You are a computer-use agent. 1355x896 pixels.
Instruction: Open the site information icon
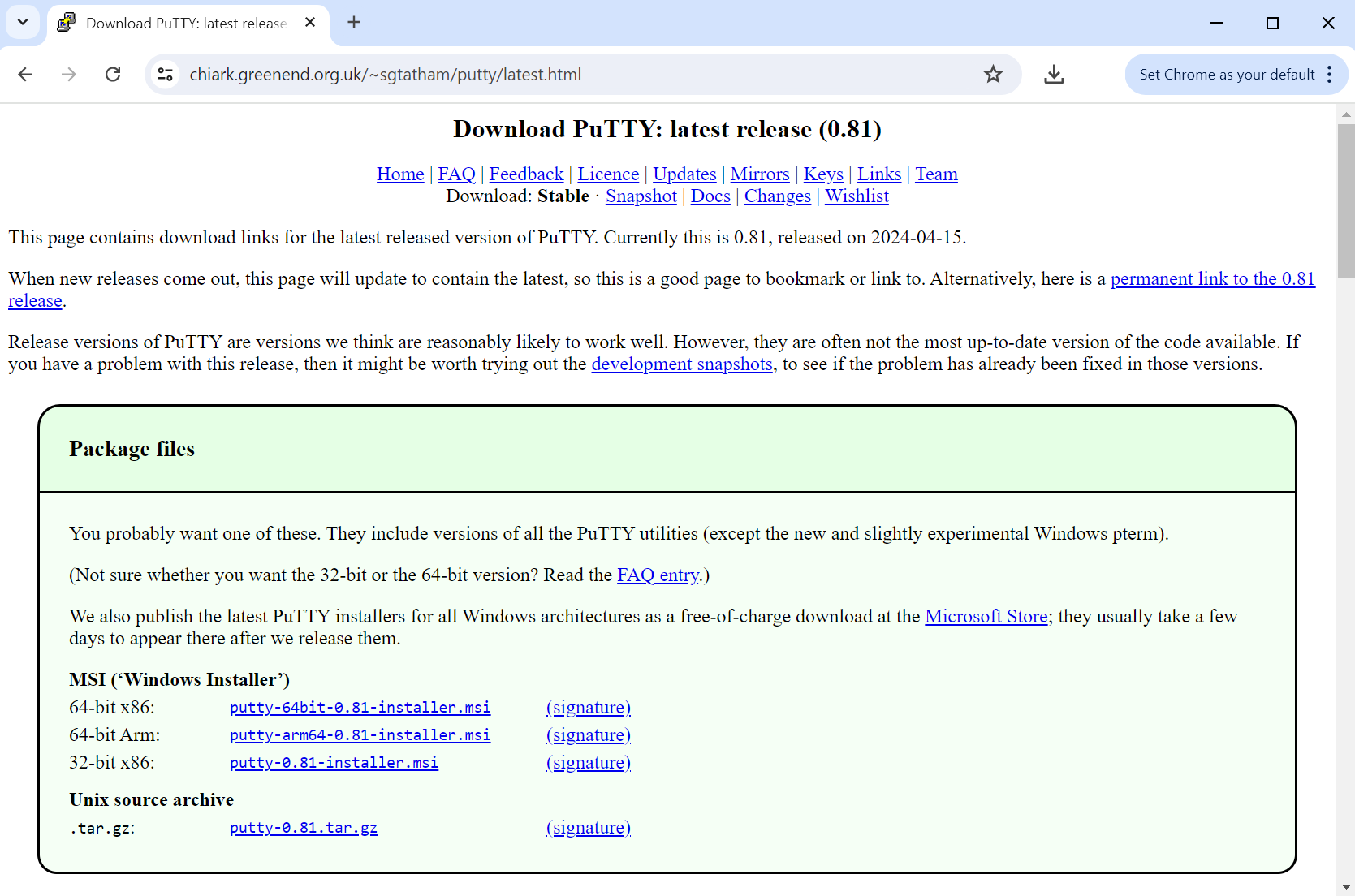(x=166, y=75)
